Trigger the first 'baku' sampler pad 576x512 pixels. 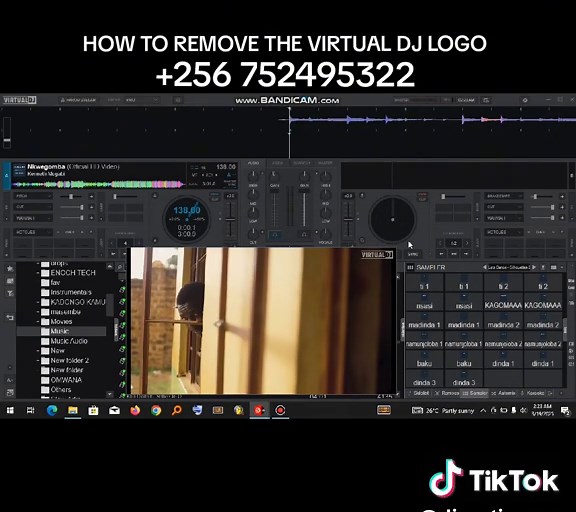click(x=424, y=360)
